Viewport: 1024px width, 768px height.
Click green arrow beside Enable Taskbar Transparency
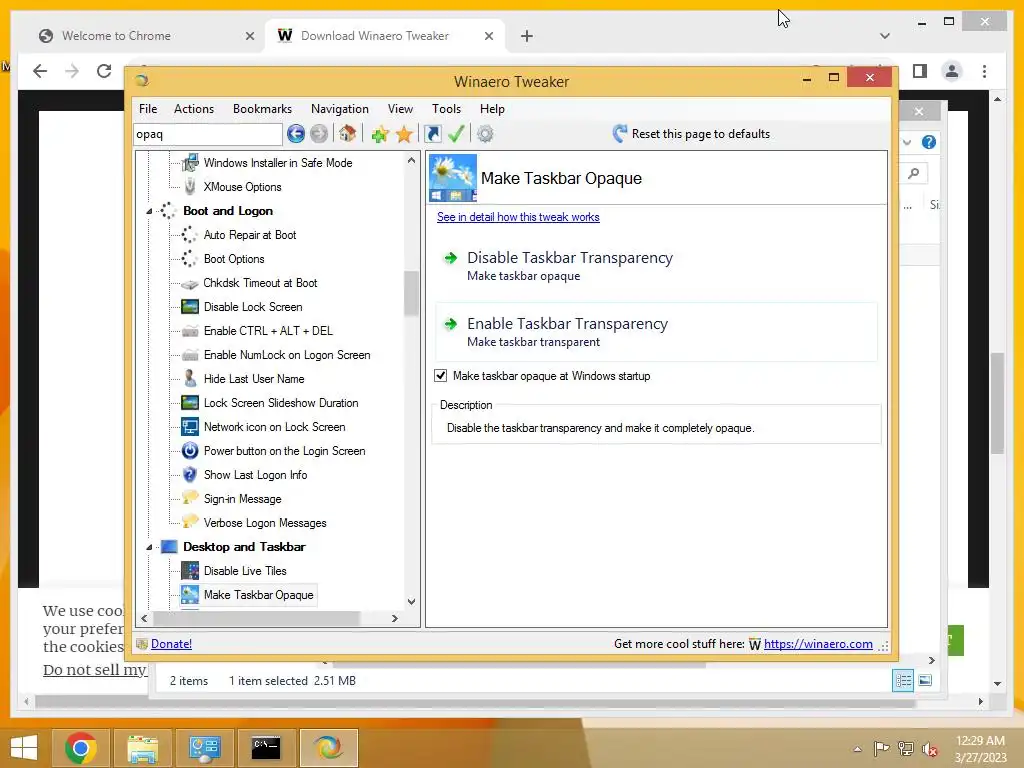click(451, 324)
